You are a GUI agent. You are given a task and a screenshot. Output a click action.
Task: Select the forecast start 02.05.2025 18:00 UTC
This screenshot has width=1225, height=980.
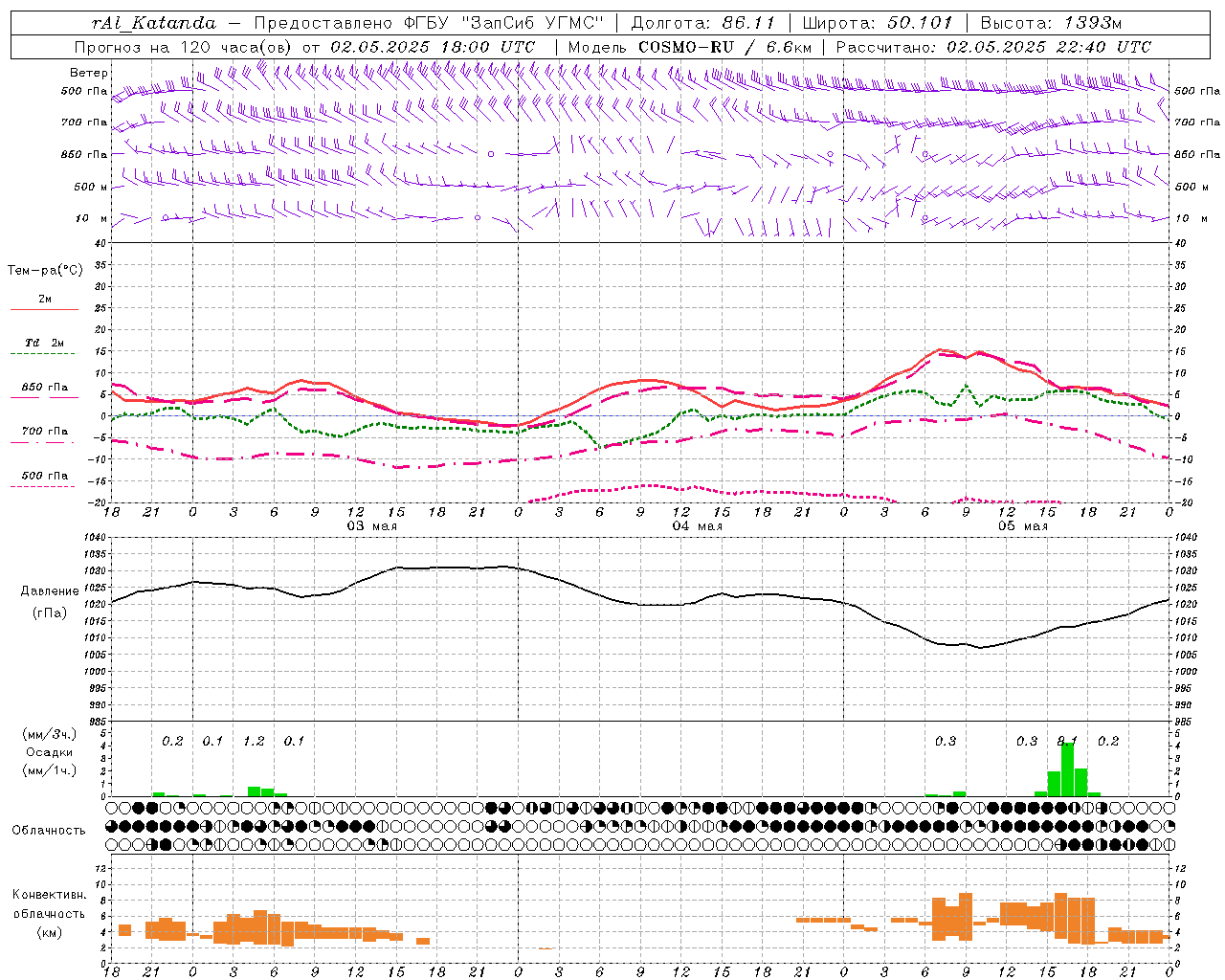[433, 47]
